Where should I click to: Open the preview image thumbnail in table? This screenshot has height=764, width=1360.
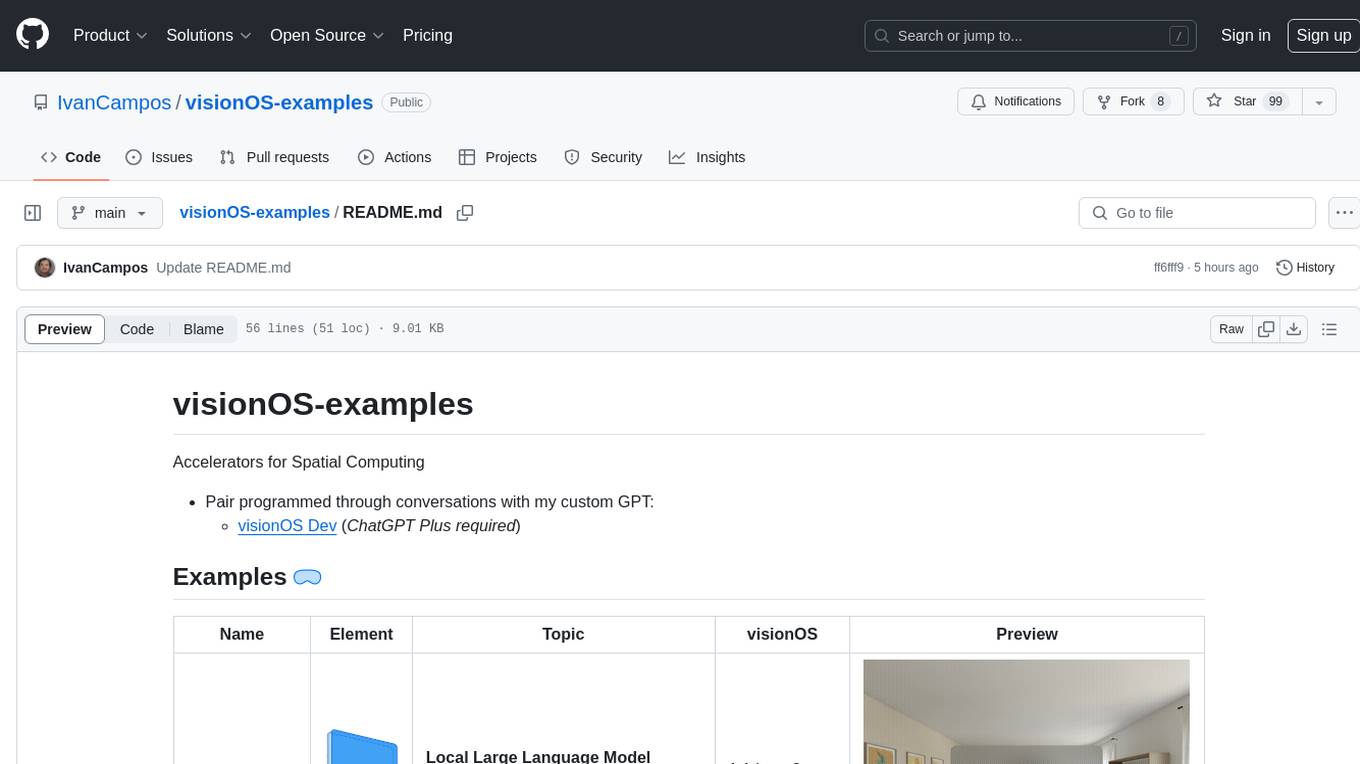[x=1026, y=712]
